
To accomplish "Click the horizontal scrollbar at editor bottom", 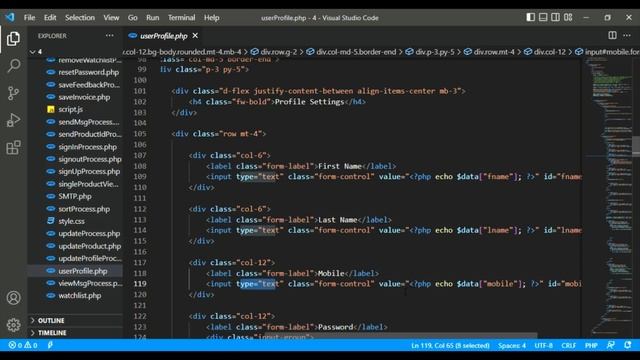I will pos(400,336).
